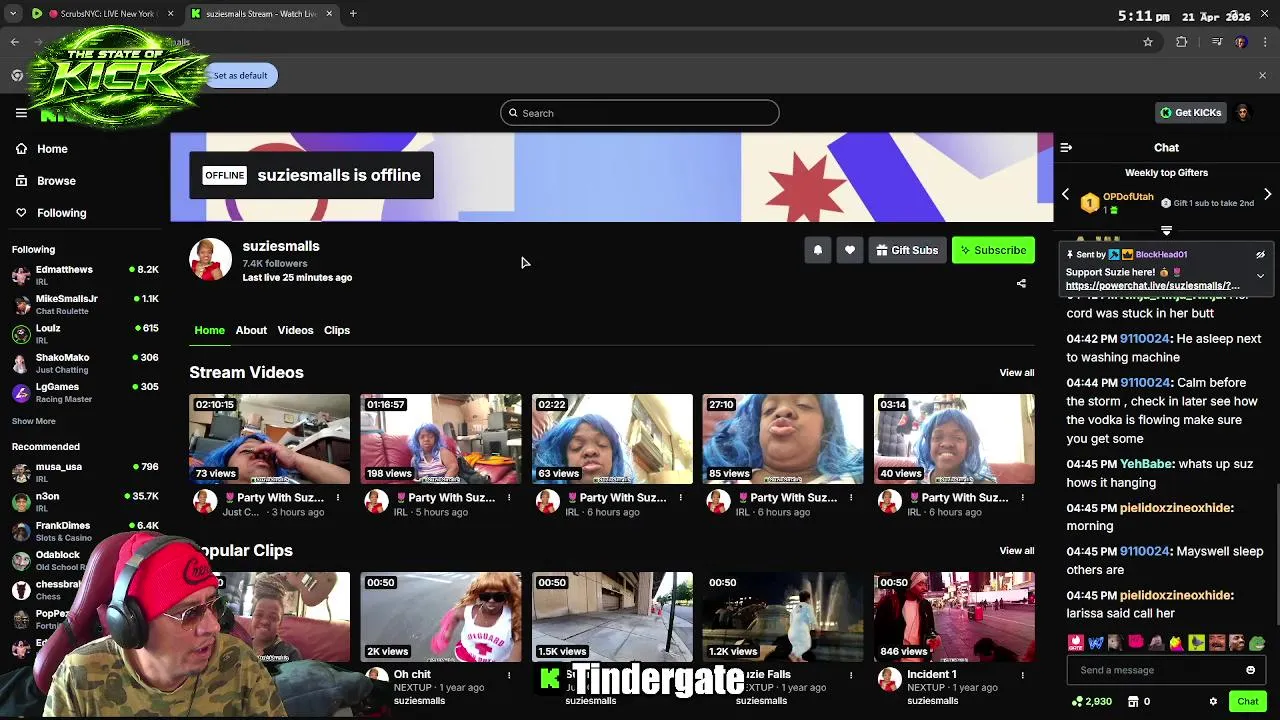This screenshot has height=720, width=1280.
Task: Open the 01:16:57 stream video thumbnail
Action: 441,439
